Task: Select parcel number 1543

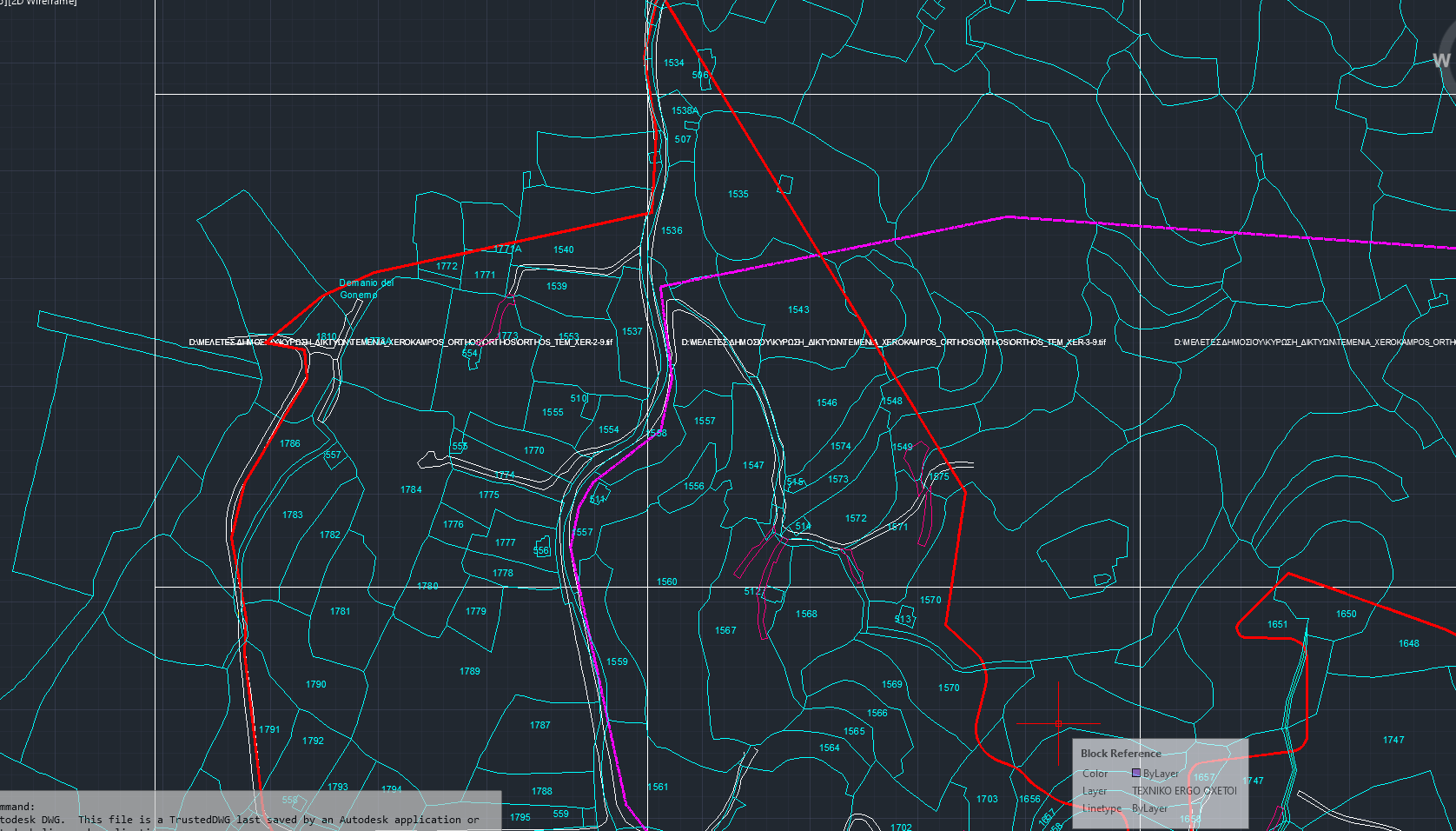Action: (798, 310)
